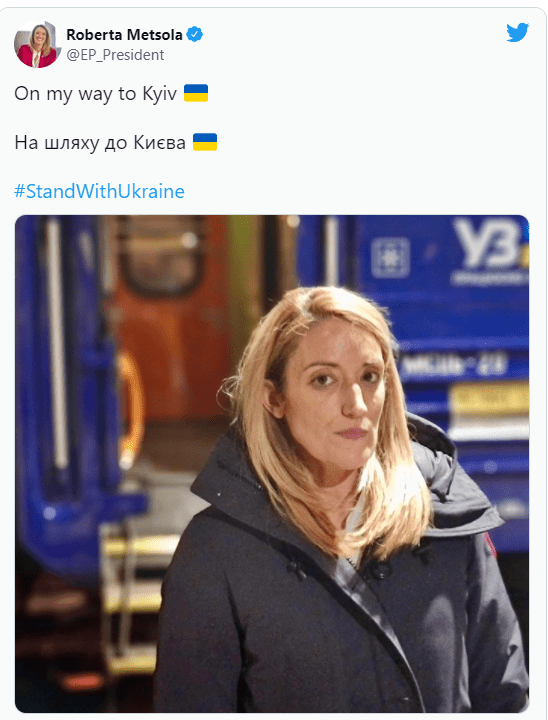Click the УЗ railway logo on train
548x720 pixels.
487,242
